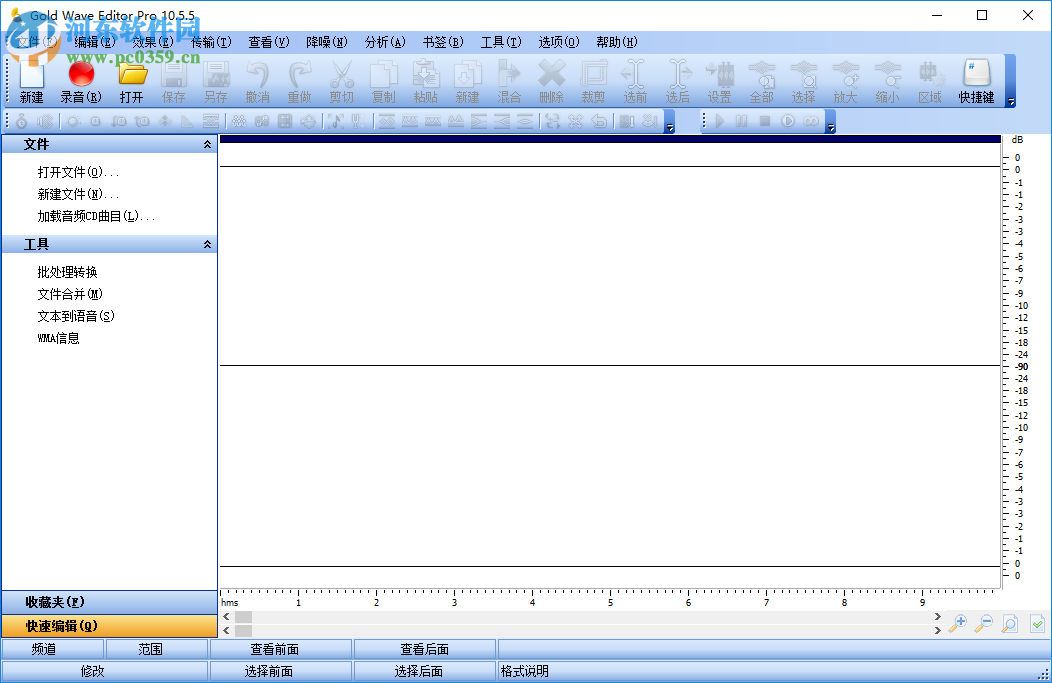The width and height of the screenshot is (1052, 683).
Task: Click the zoom-out magnifier near bottom right
Action: (983, 623)
